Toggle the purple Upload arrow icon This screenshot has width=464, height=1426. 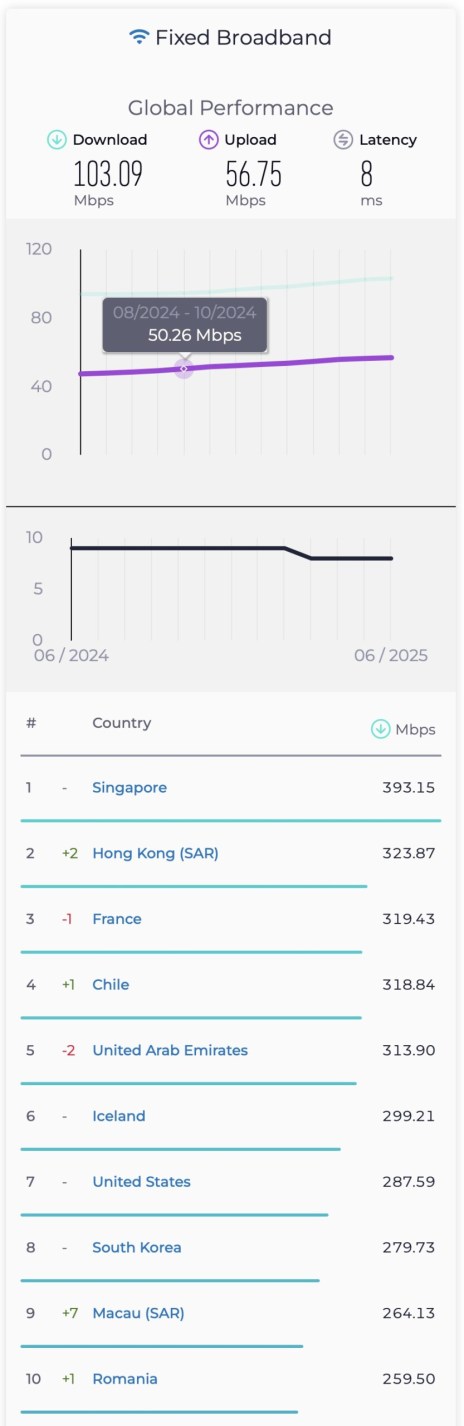[x=208, y=140]
